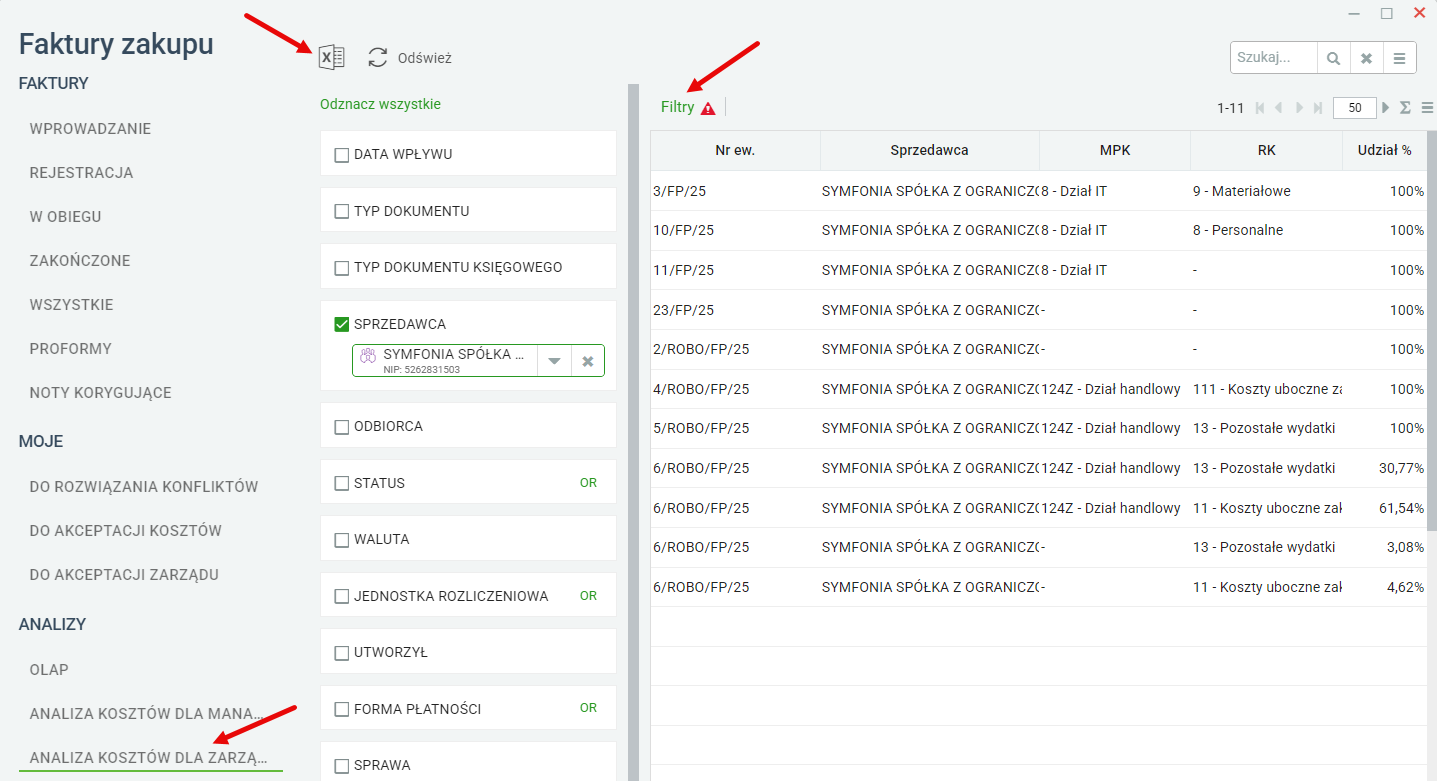Go to the last results page
Image resolution: width=1437 pixels, height=781 pixels.
click(1318, 108)
